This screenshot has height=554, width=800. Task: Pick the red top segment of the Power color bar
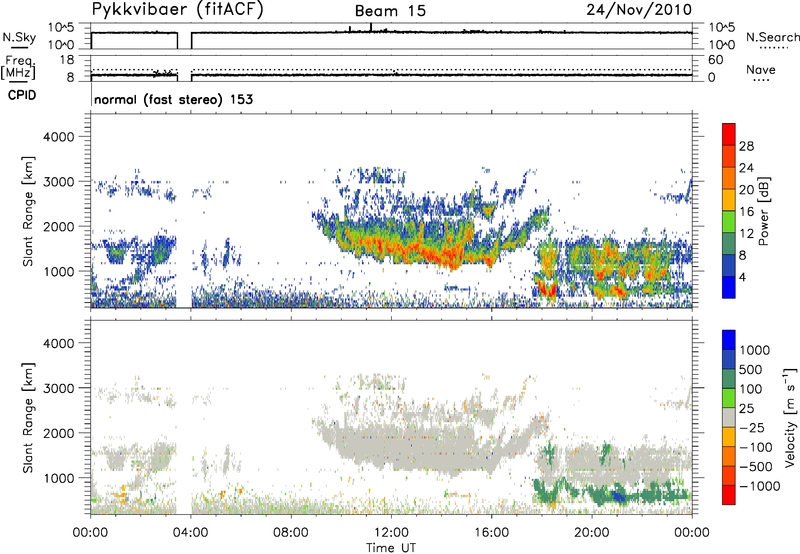click(729, 134)
